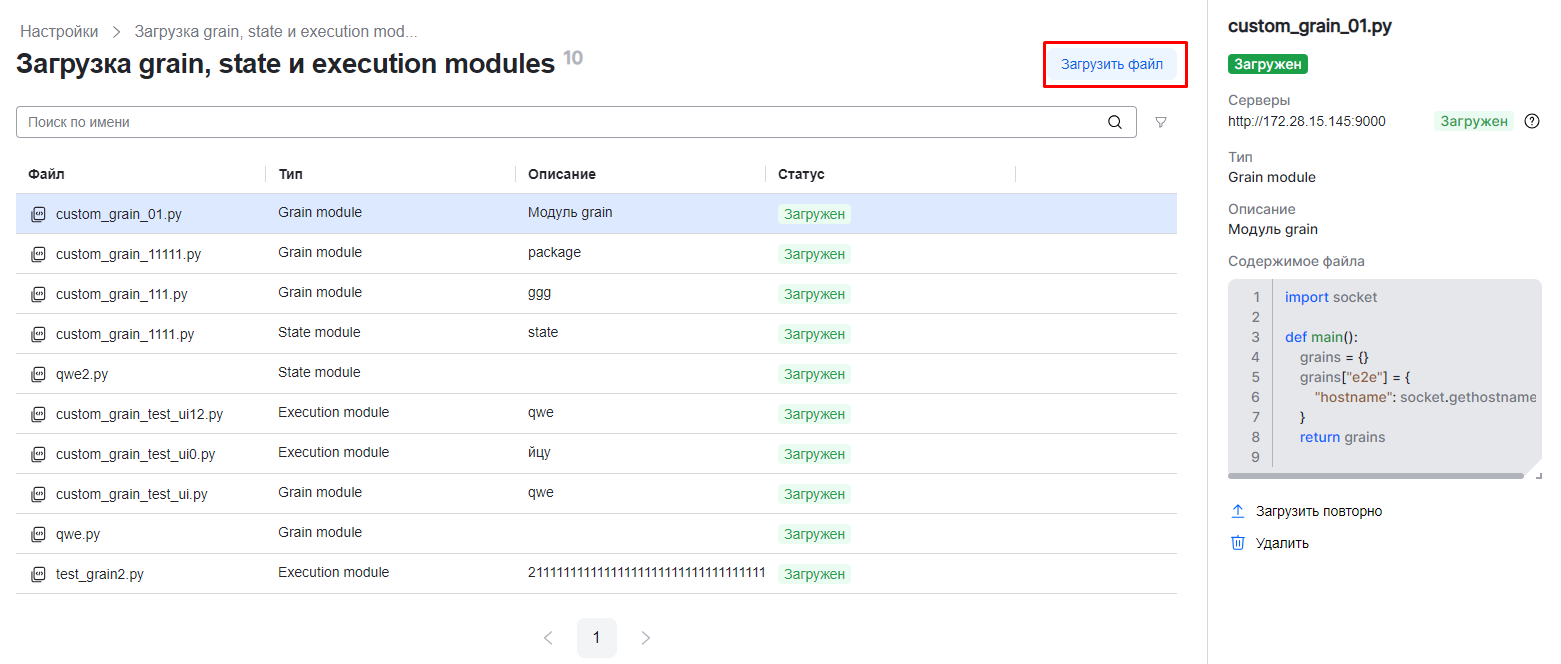Open the filter funnel icon
Screen dimensions: 1561x664
[1161, 122]
